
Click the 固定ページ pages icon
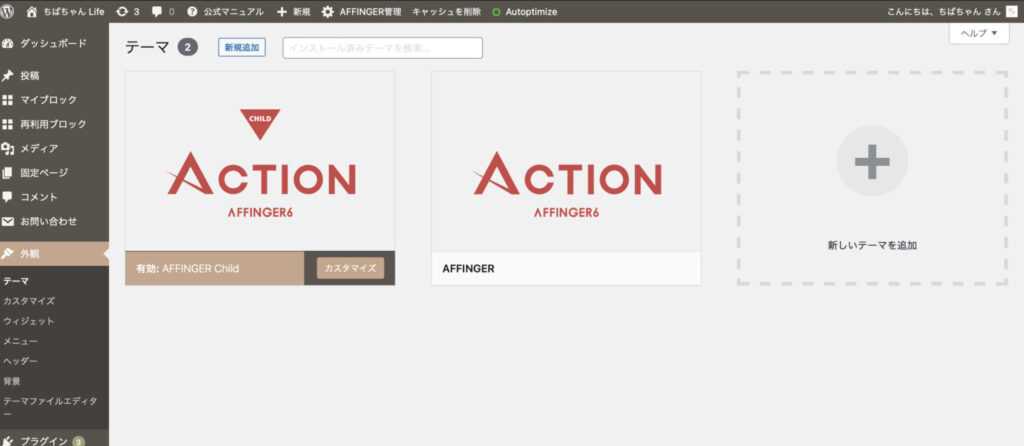[x=8, y=172]
